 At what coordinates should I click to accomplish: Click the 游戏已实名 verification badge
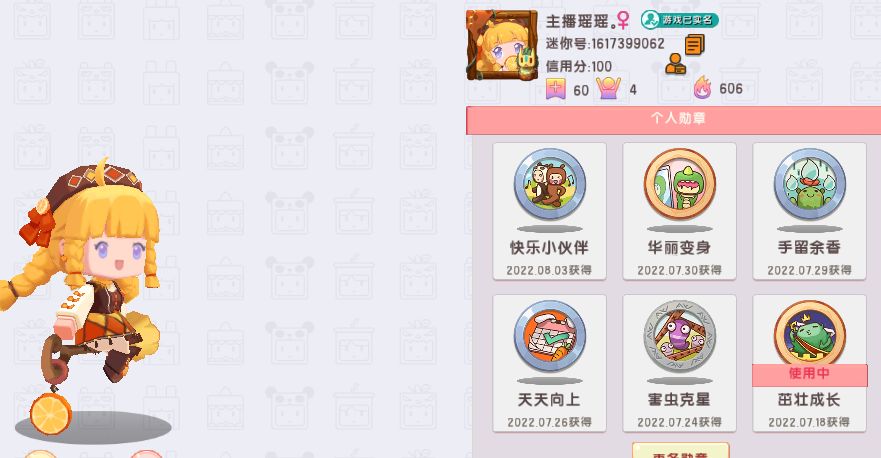coord(679,20)
